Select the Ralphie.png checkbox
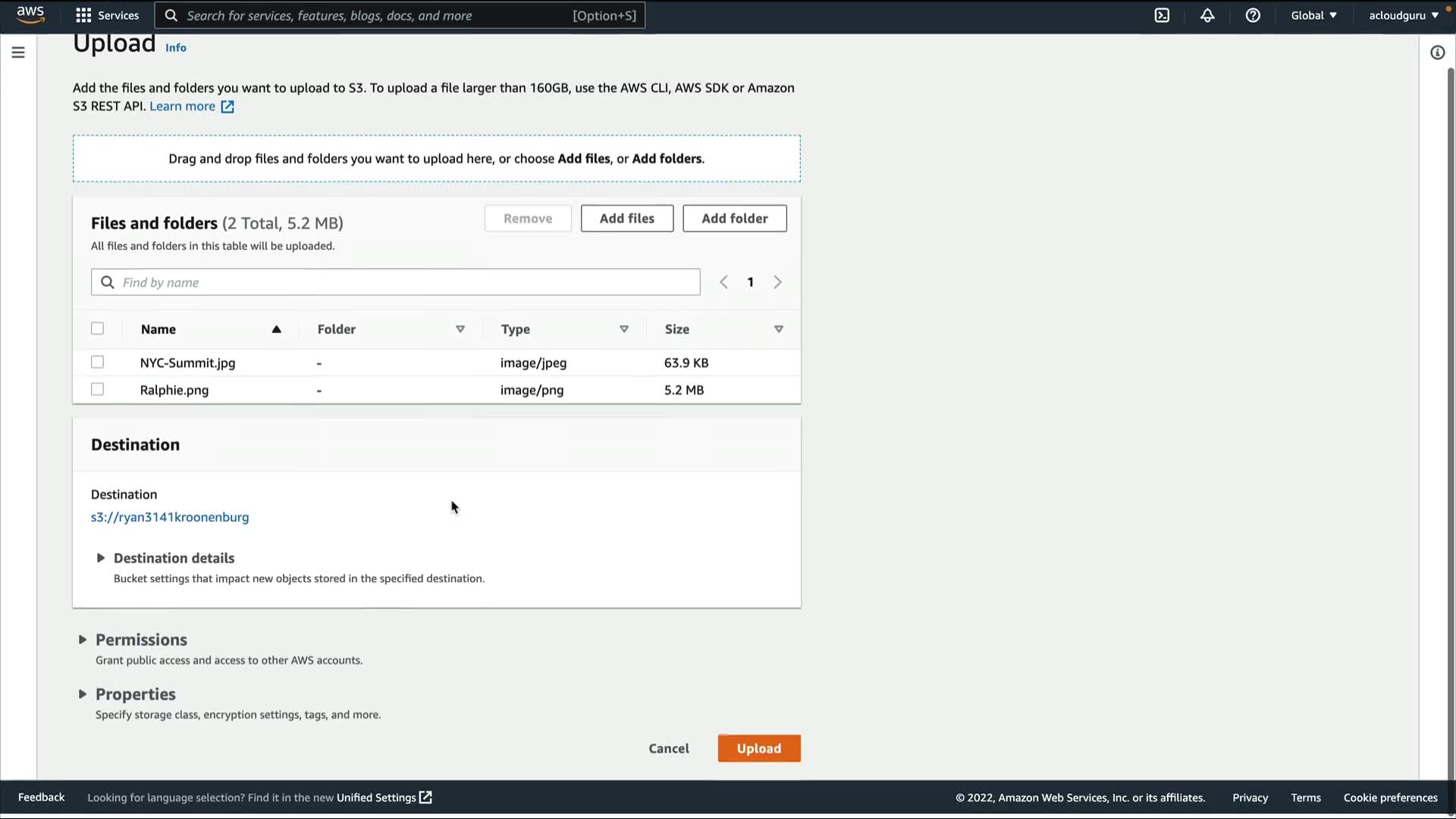Image resolution: width=1456 pixels, height=819 pixels. tap(97, 390)
